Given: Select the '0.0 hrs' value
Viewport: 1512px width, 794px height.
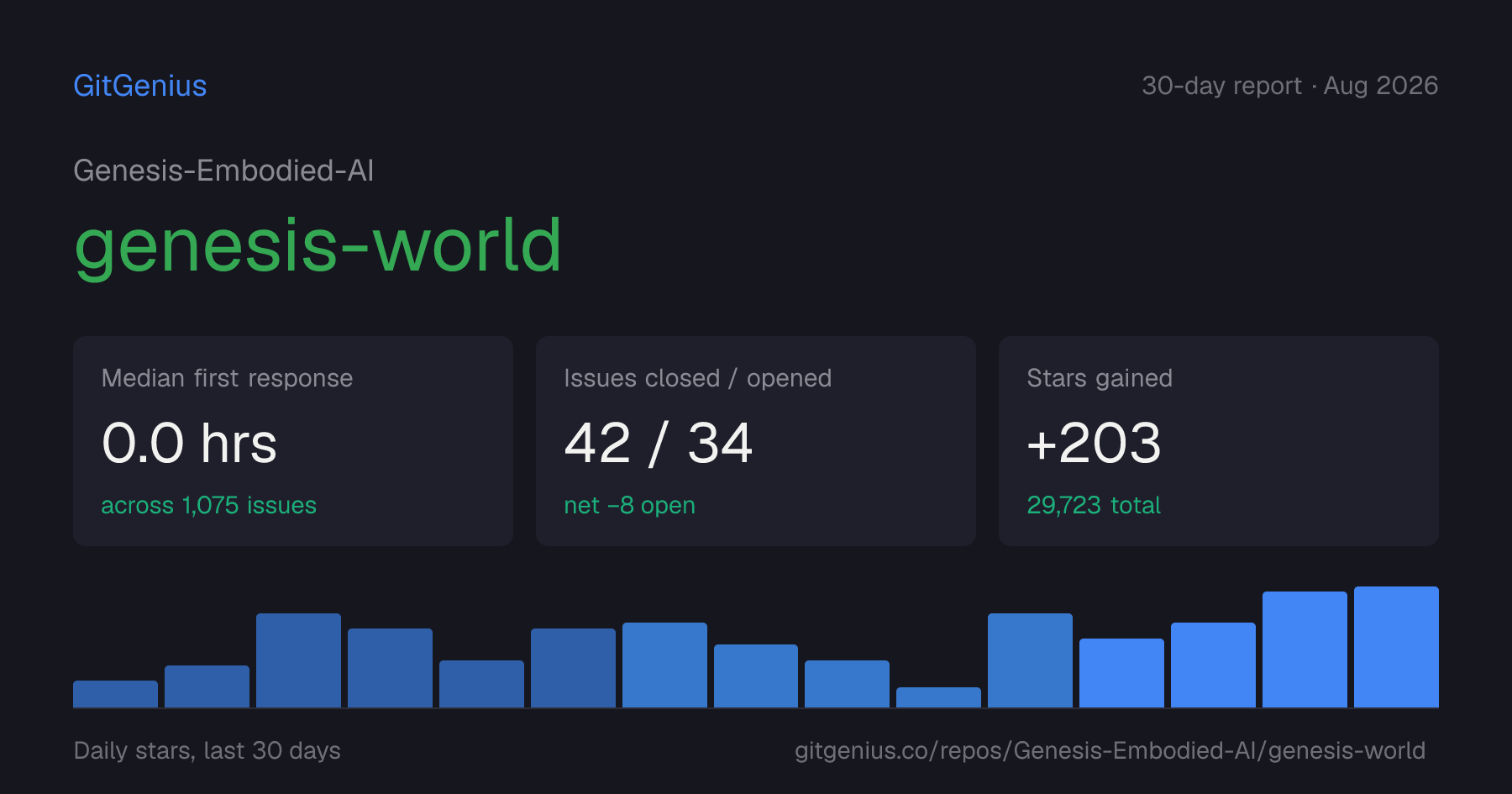Looking at the screenshot, I should [x=189, y=443].
